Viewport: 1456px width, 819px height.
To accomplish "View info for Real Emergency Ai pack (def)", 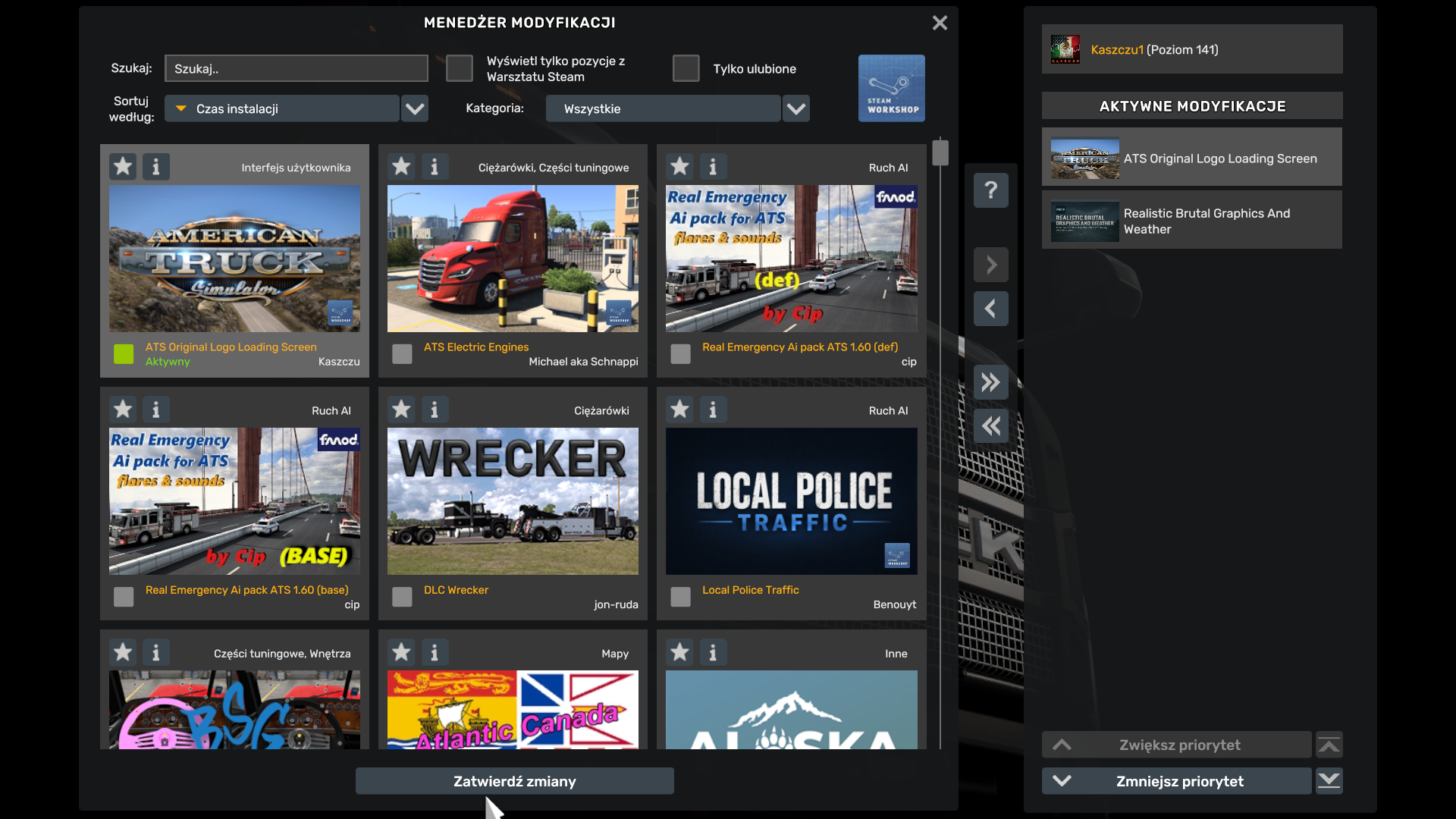I will tap(713, 166).
